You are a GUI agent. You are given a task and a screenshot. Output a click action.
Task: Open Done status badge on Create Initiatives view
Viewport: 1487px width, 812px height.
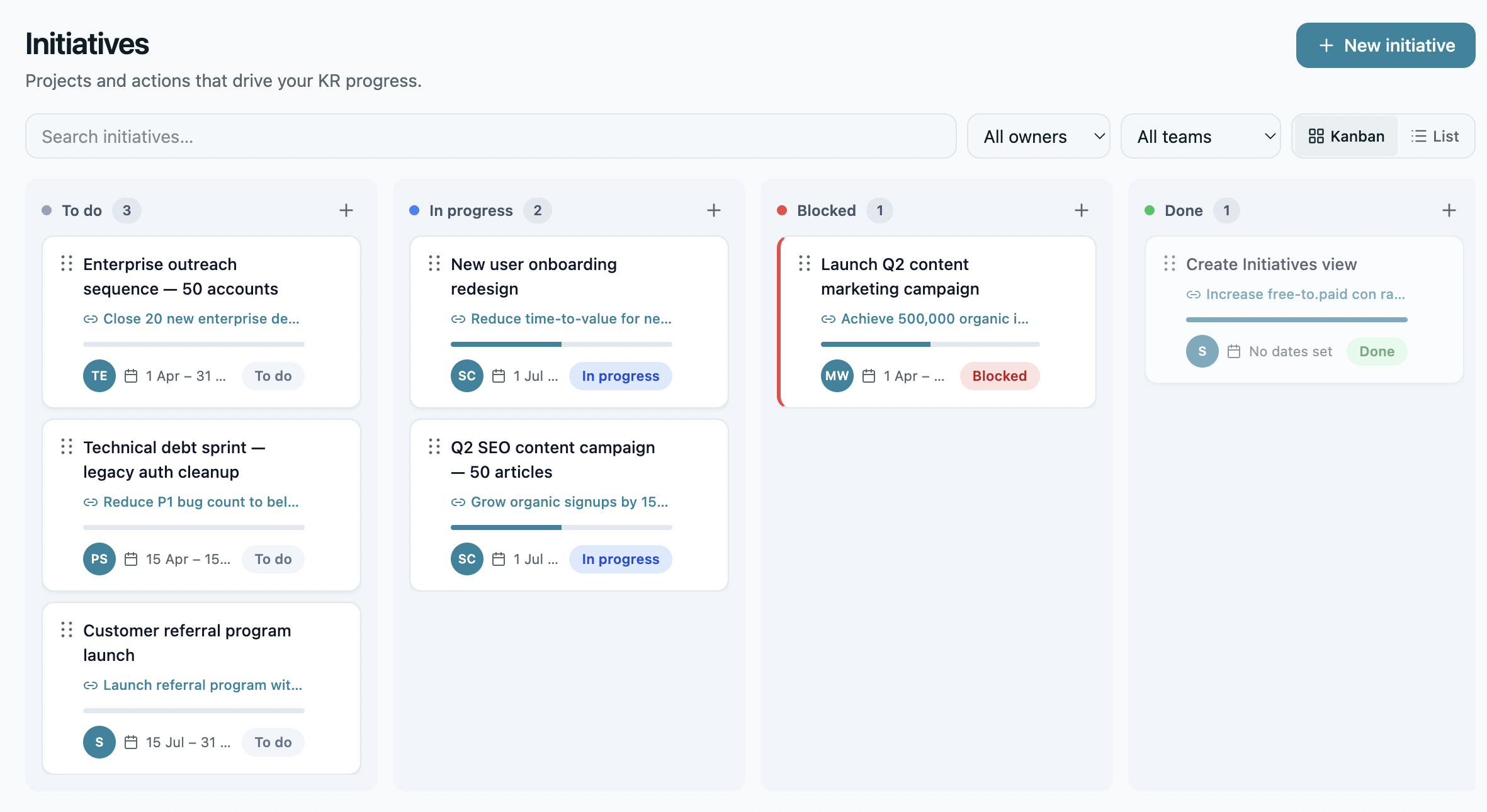click(x=1377, y=351)
